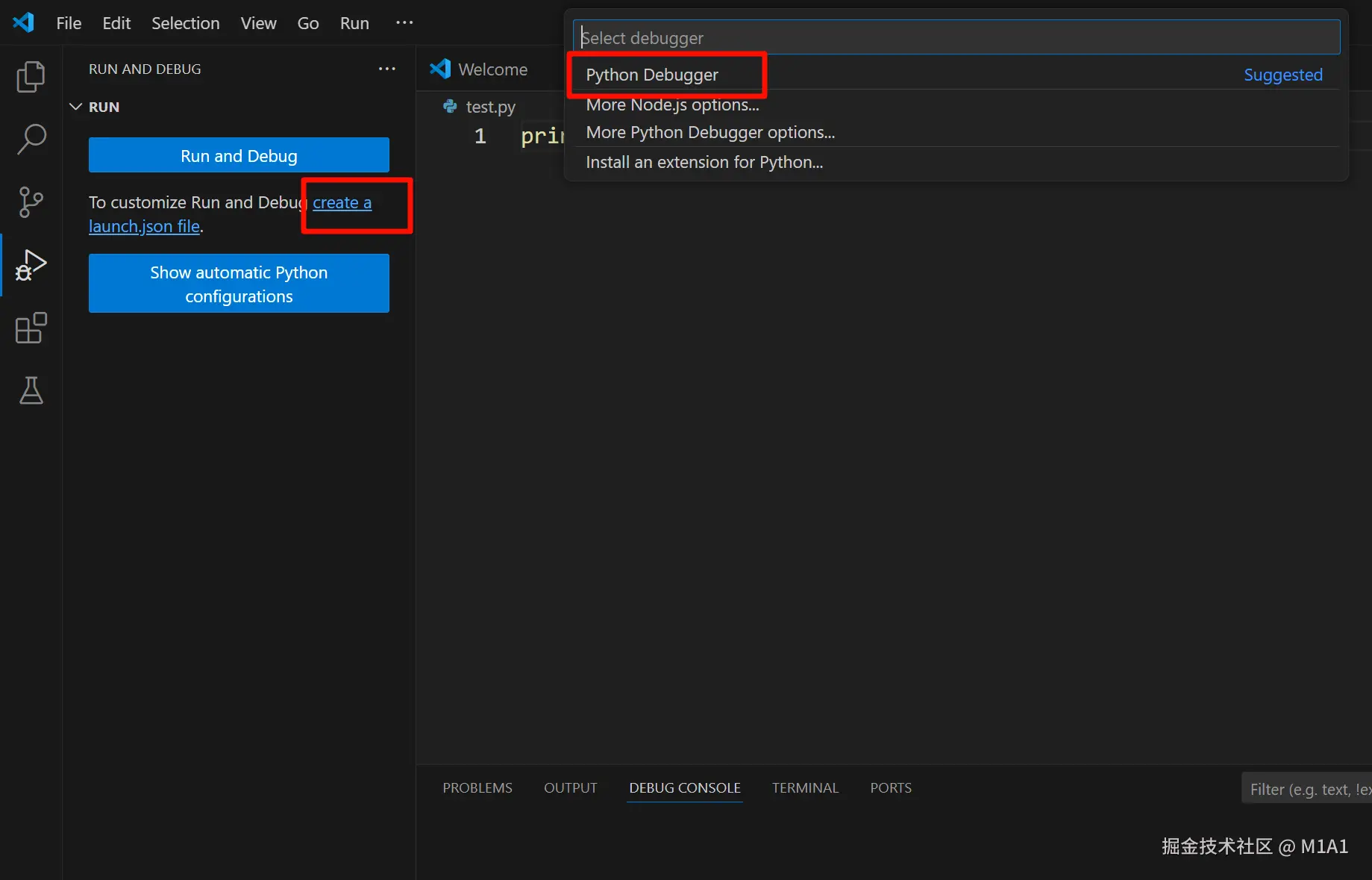1372x880 pixels.
Task: Select the Run and Debug activity icon
Action: [x=31, y=265]
